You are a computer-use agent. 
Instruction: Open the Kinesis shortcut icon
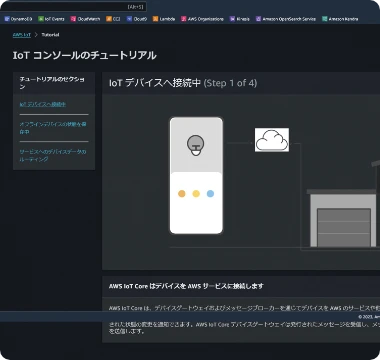click(232, 19)
